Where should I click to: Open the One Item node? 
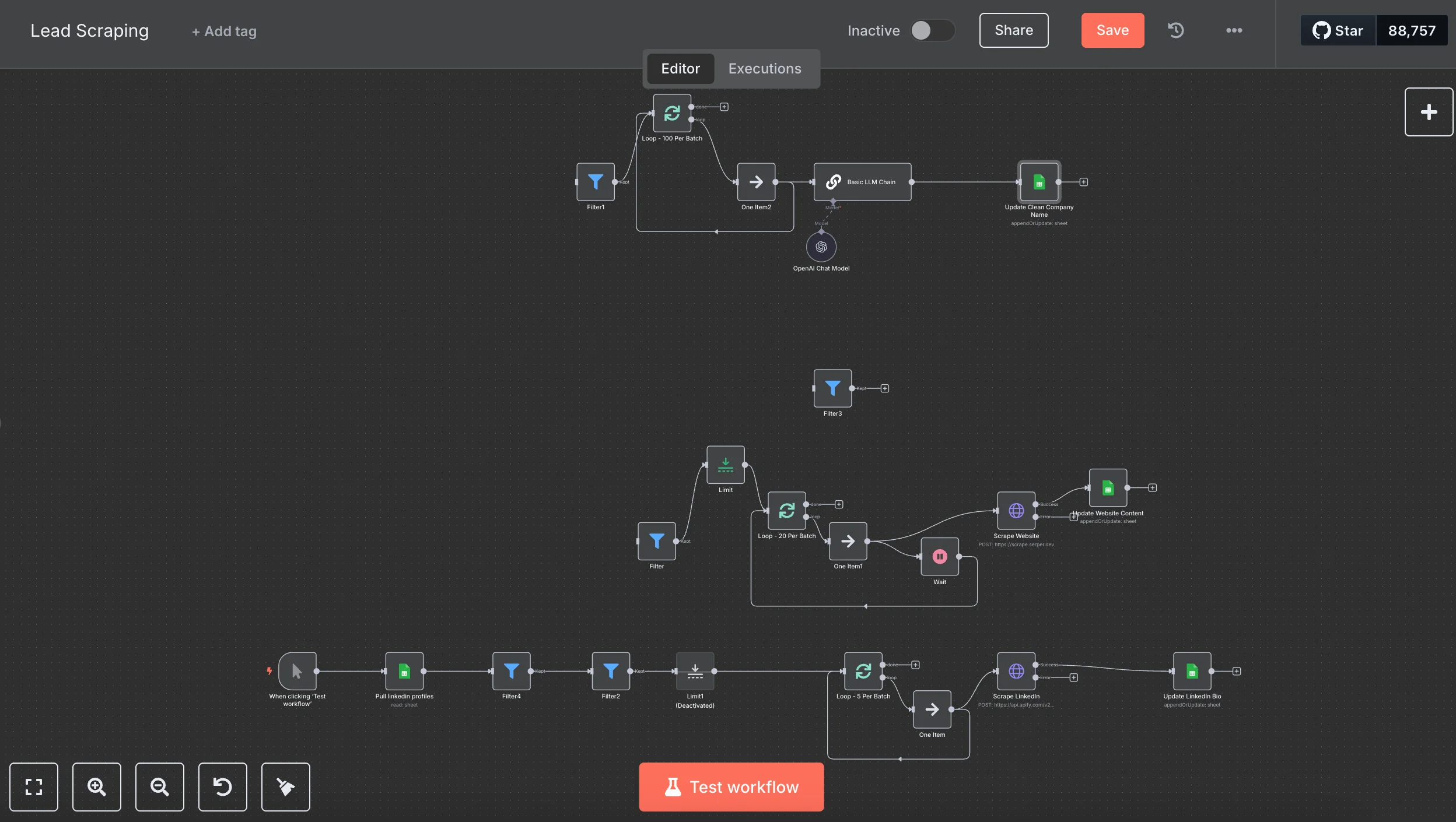(x=932, y=709)
